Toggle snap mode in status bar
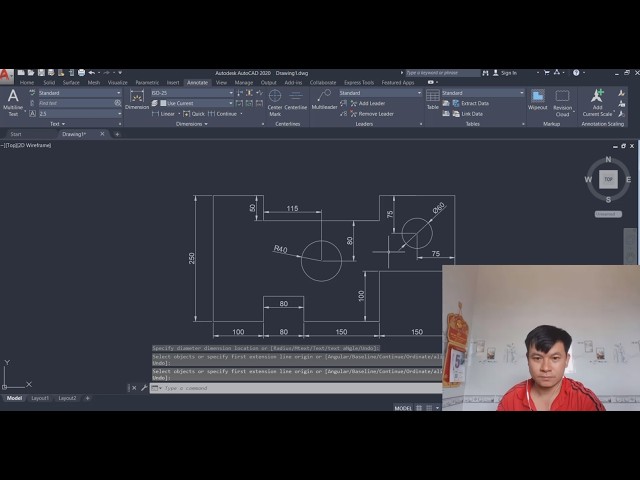640x480 pixels. (x=429, y=408)
